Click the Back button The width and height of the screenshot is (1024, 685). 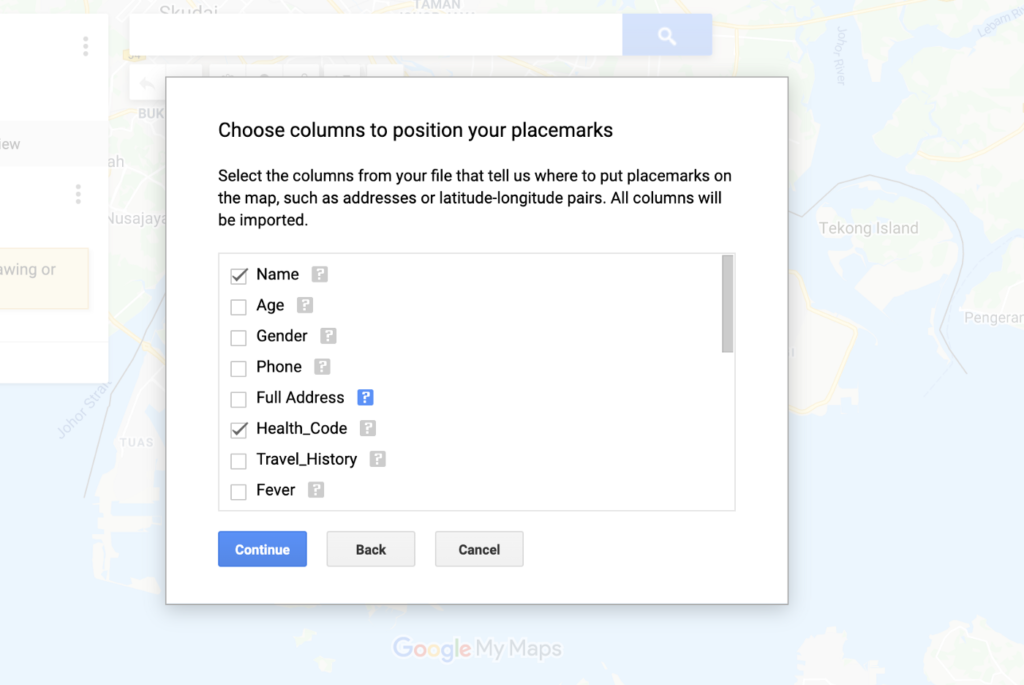371,549
